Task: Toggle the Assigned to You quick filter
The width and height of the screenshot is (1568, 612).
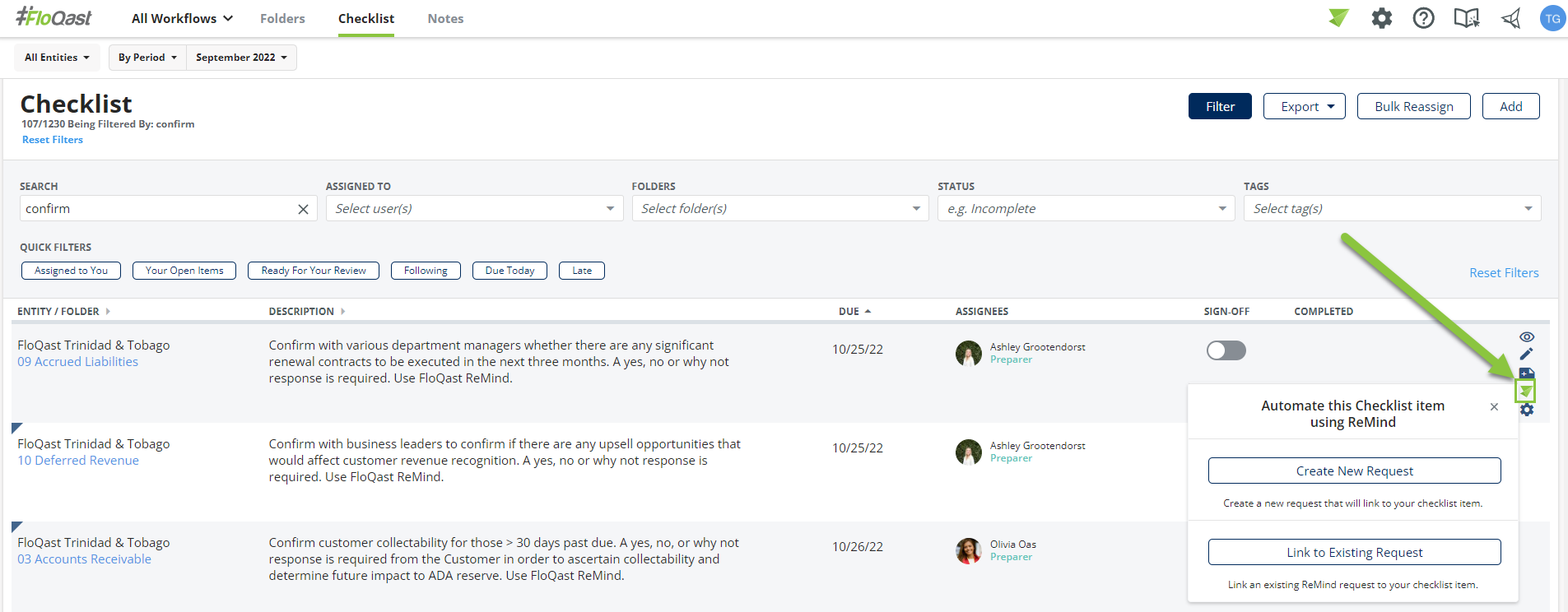Action: [x=71, y=271]
